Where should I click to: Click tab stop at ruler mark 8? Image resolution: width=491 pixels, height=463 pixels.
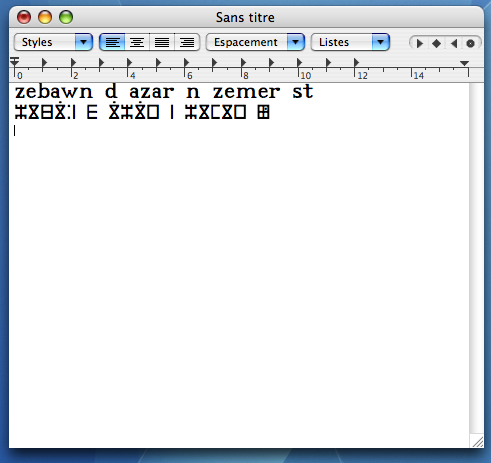point(243,62)
